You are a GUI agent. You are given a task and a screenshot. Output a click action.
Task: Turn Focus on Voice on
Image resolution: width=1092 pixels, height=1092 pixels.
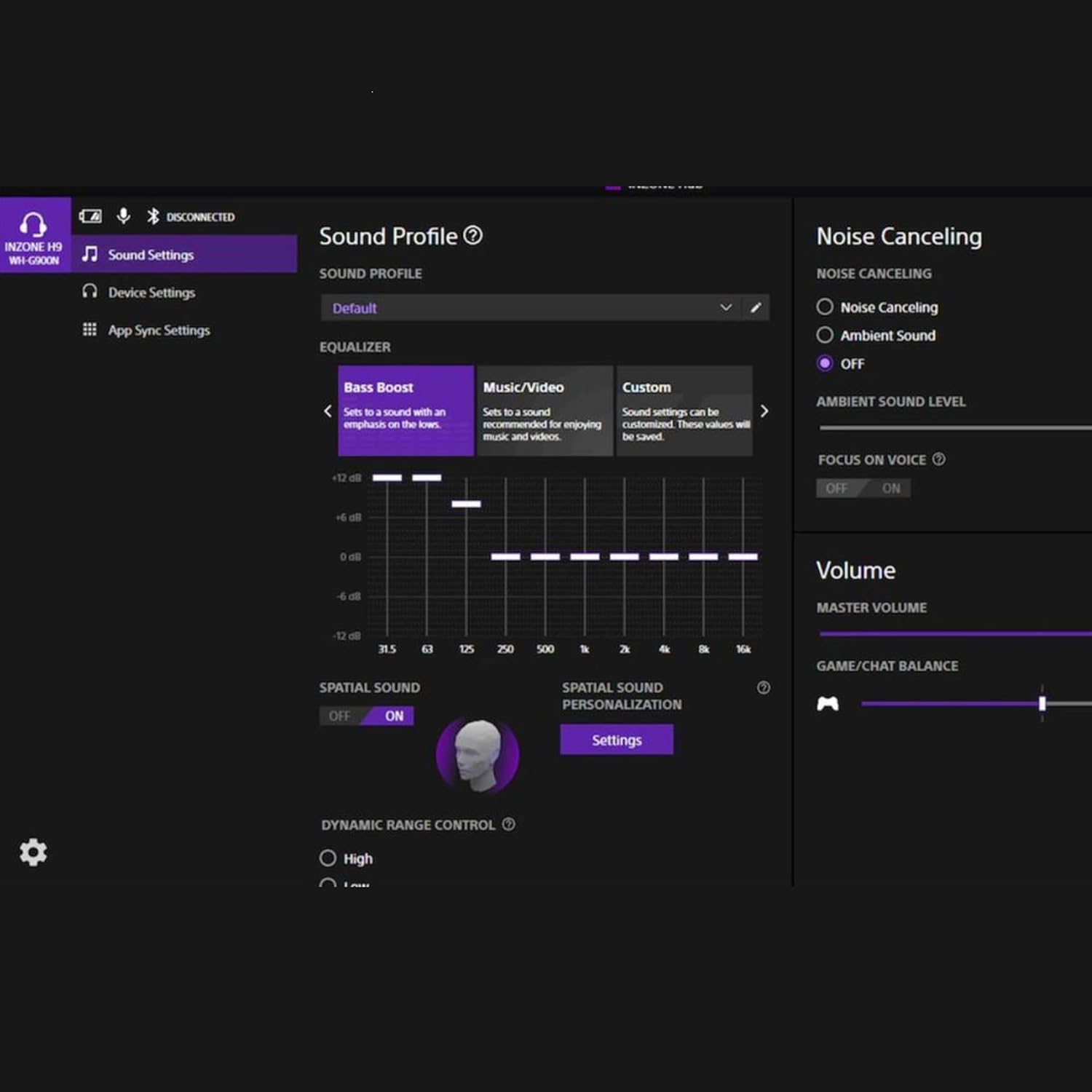[891, 488]
